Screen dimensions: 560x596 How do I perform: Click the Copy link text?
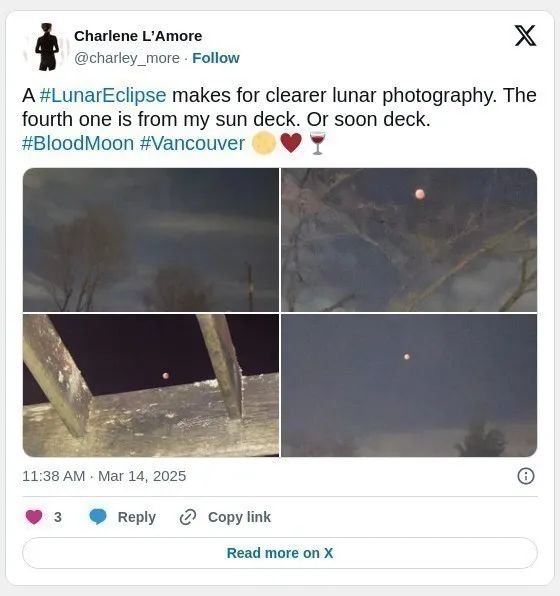(x=239, y=517)
